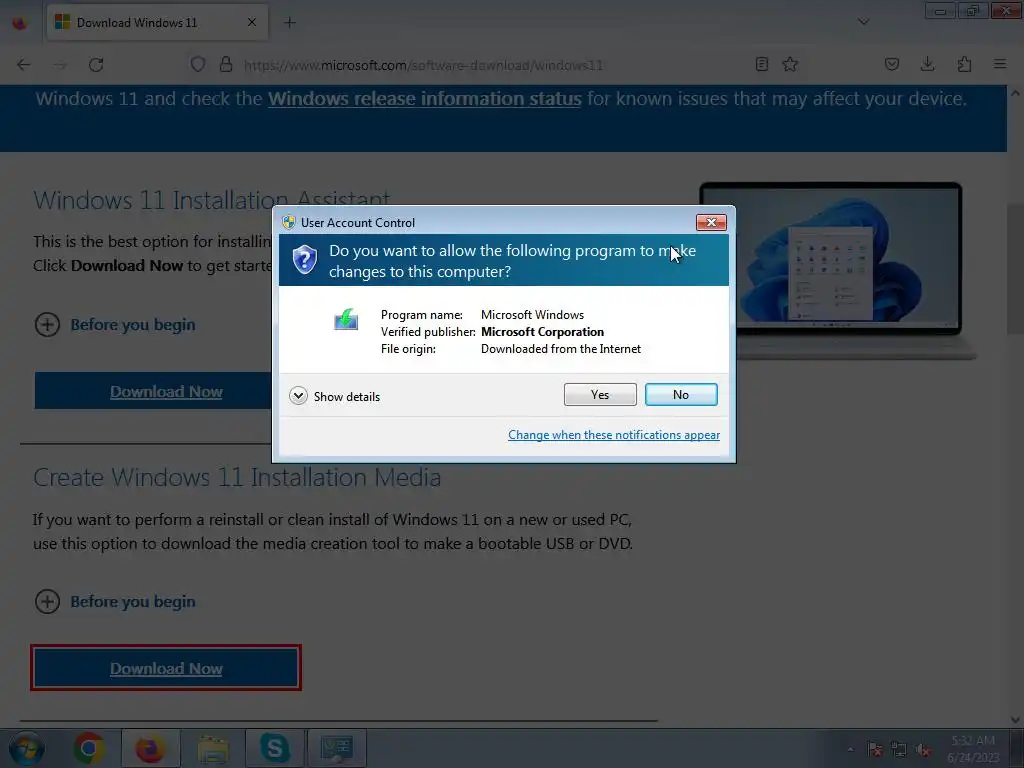Click the 'Windows 11 Installation Assistant' heading
The width and height of the screenshot is (1024, 768).
(x=212, y=200)
